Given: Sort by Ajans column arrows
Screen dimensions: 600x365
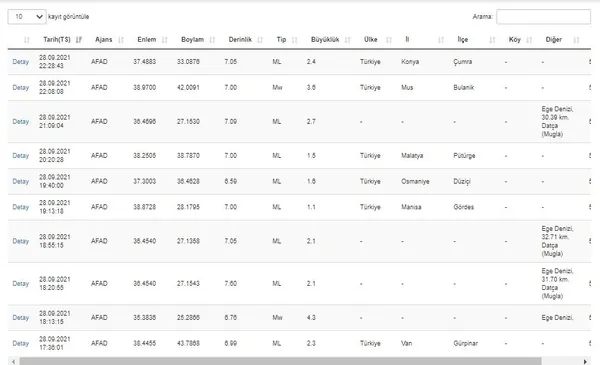Looking at the screenshot, I should (121, 40).
